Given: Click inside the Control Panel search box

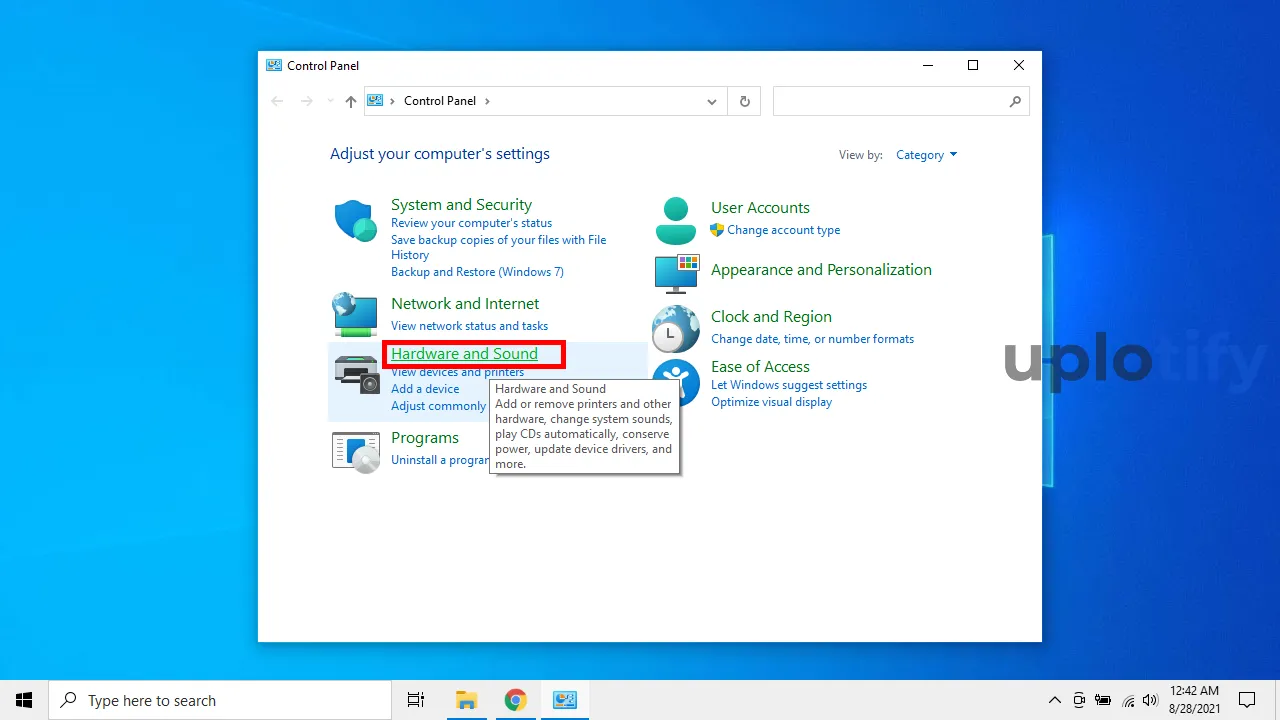Looking at the screenshot, I should coord(890,101).
